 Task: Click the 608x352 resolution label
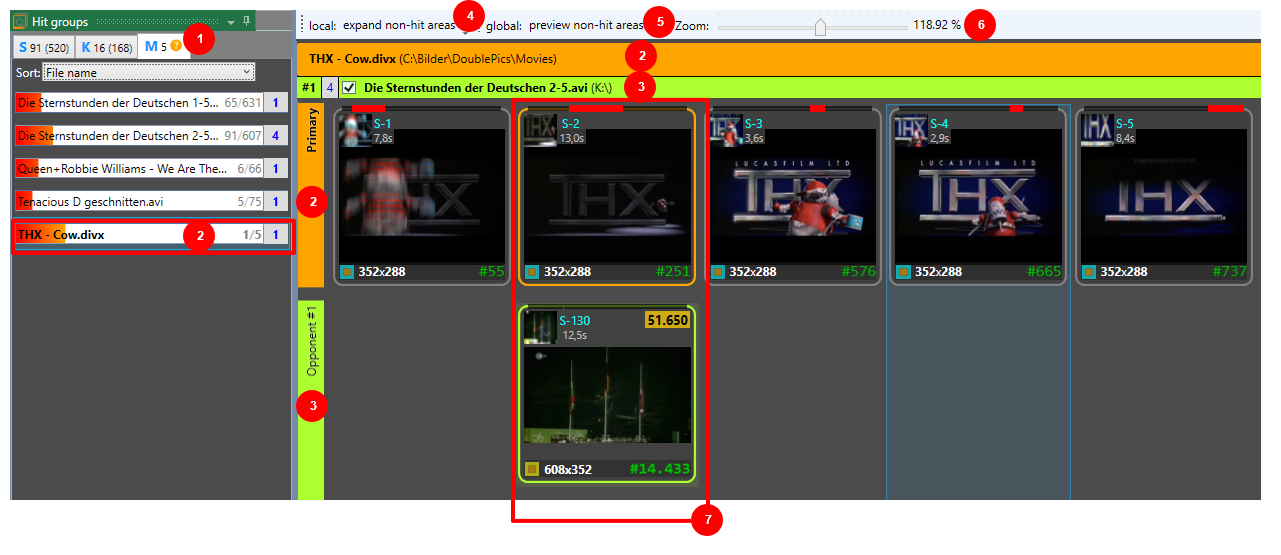(567, 469)
